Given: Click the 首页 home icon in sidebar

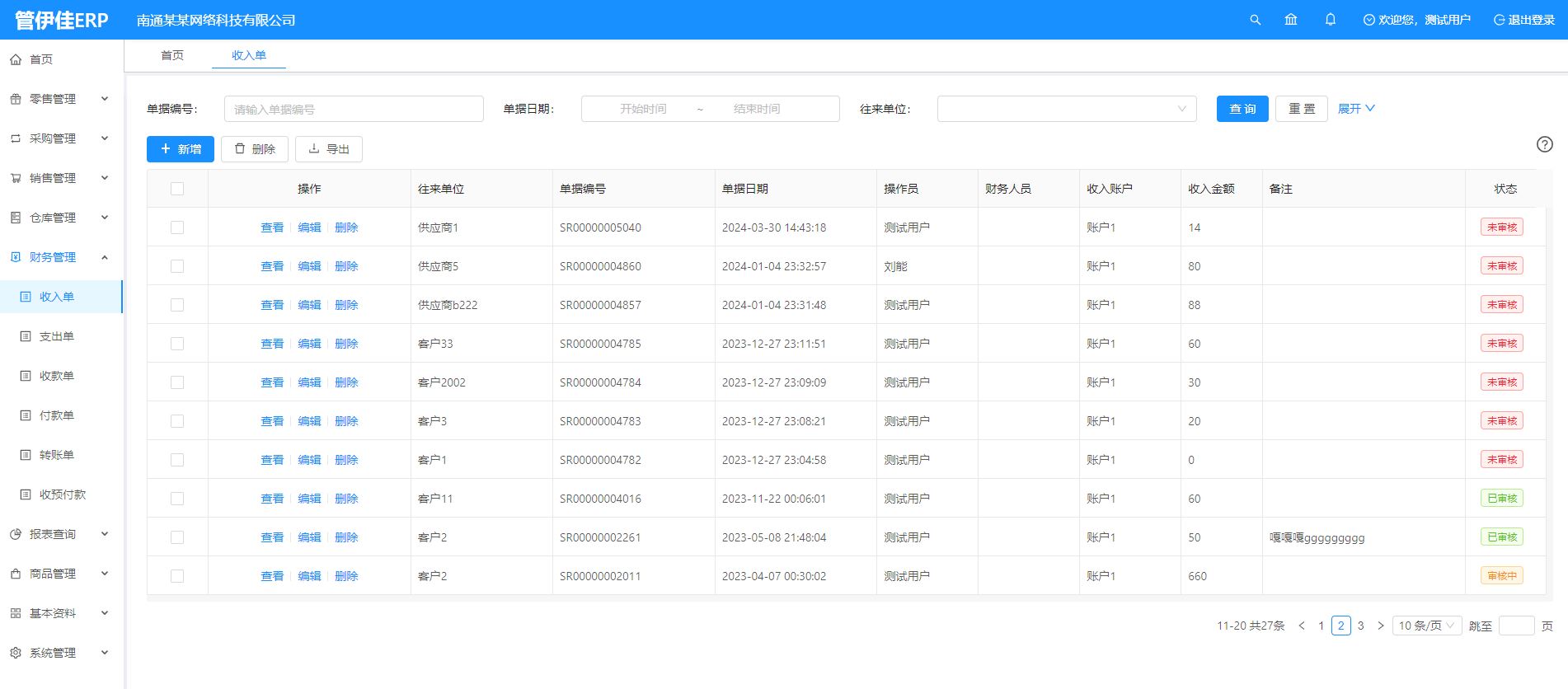Looking at the screenshot, I should [16, 59].
